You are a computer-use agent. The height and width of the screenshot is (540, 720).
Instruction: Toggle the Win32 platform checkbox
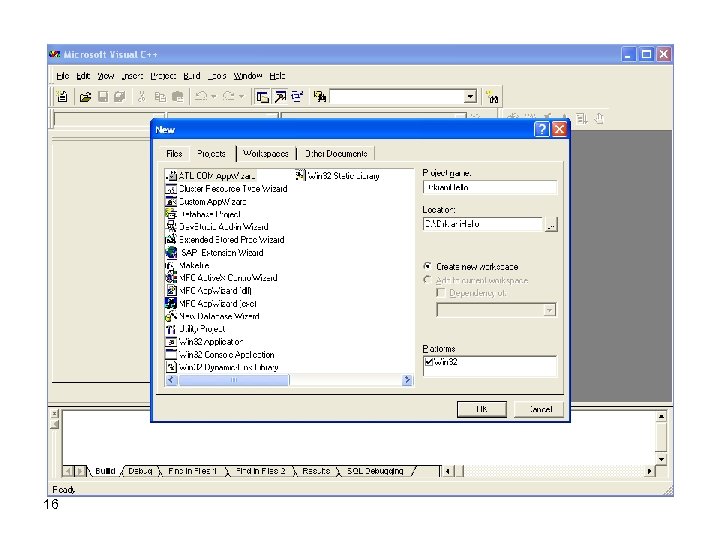pyautogui.click(x=429, y=362)
